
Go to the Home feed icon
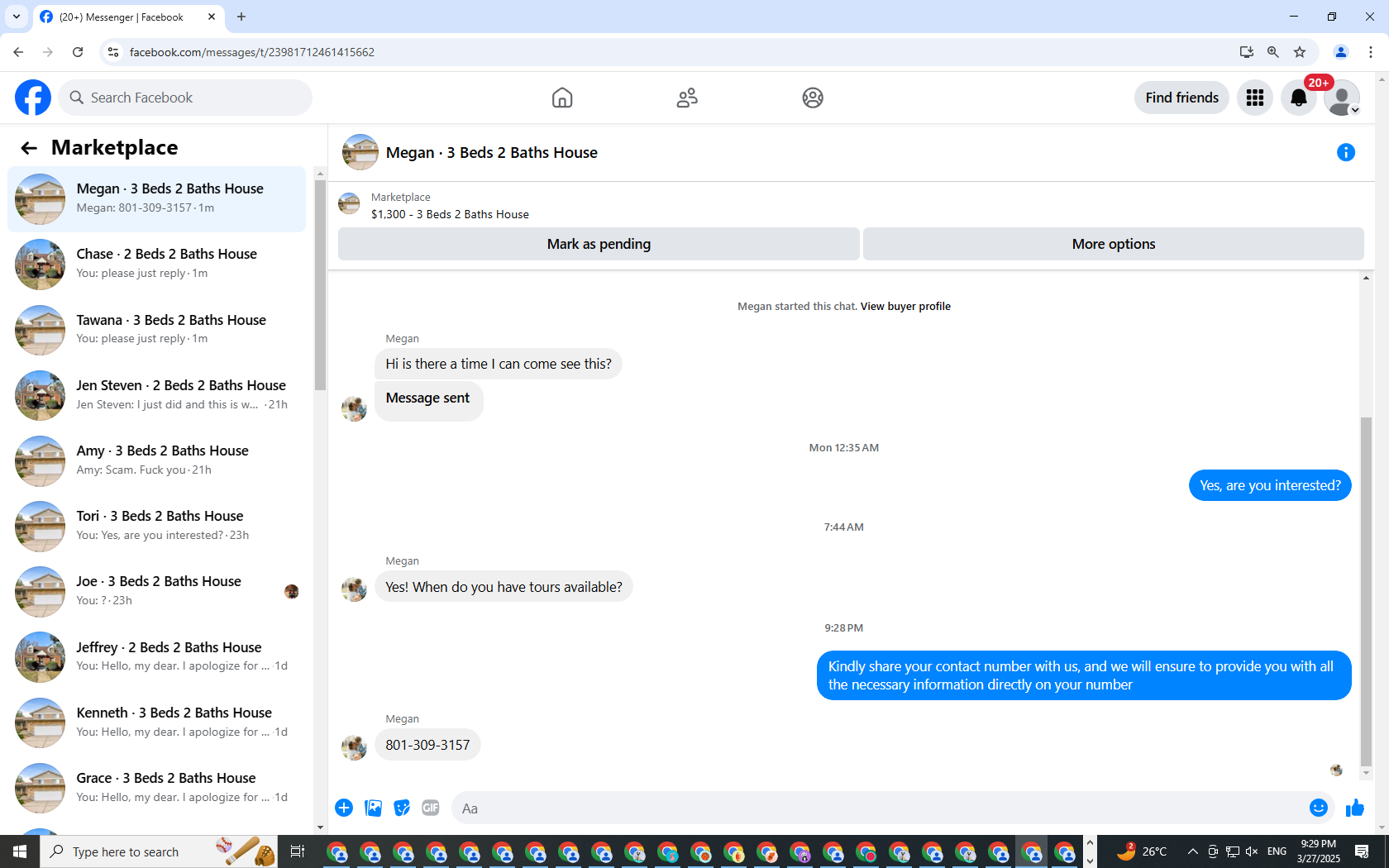pyautogui.click(x=562, y=98)
